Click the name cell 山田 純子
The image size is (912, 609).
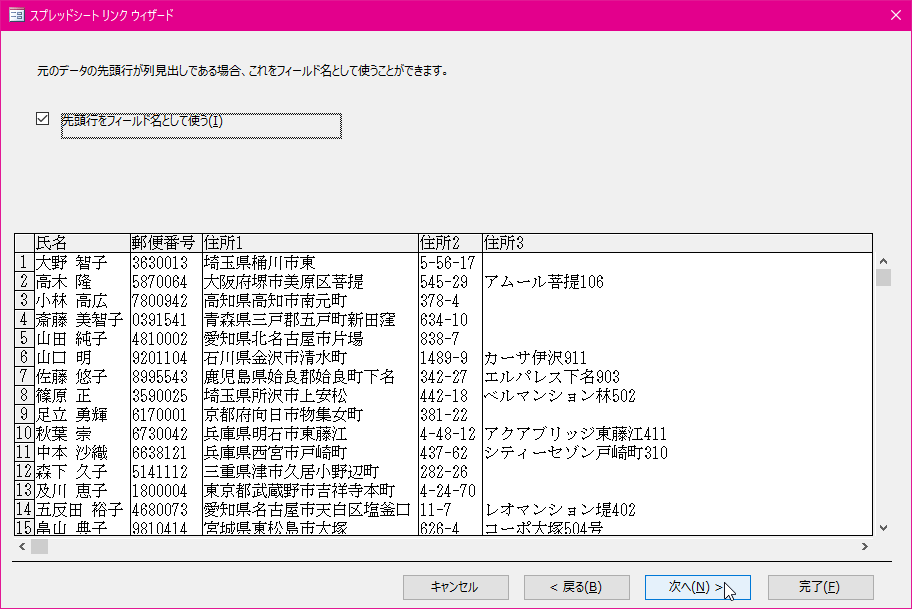click(x=82, y=339)
